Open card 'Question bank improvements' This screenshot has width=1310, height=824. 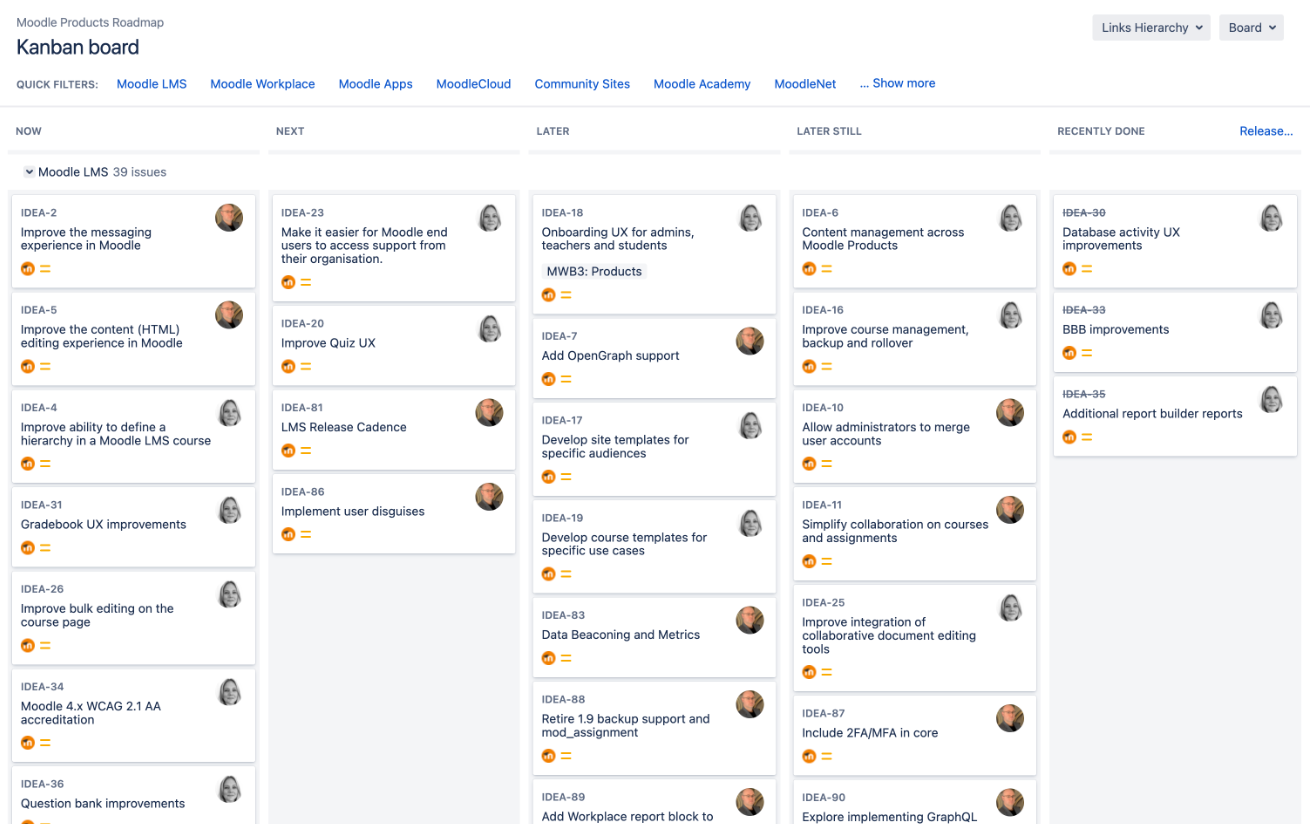[134, 795]
